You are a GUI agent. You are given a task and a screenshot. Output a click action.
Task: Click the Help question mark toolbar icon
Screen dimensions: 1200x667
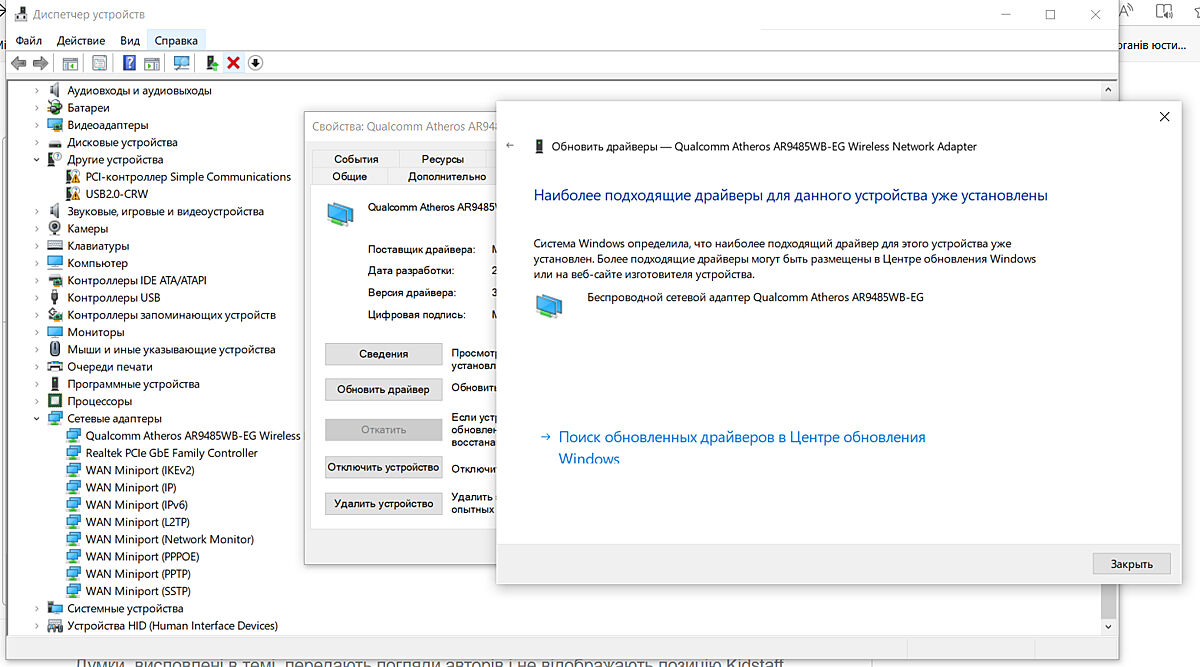point(129,63)
